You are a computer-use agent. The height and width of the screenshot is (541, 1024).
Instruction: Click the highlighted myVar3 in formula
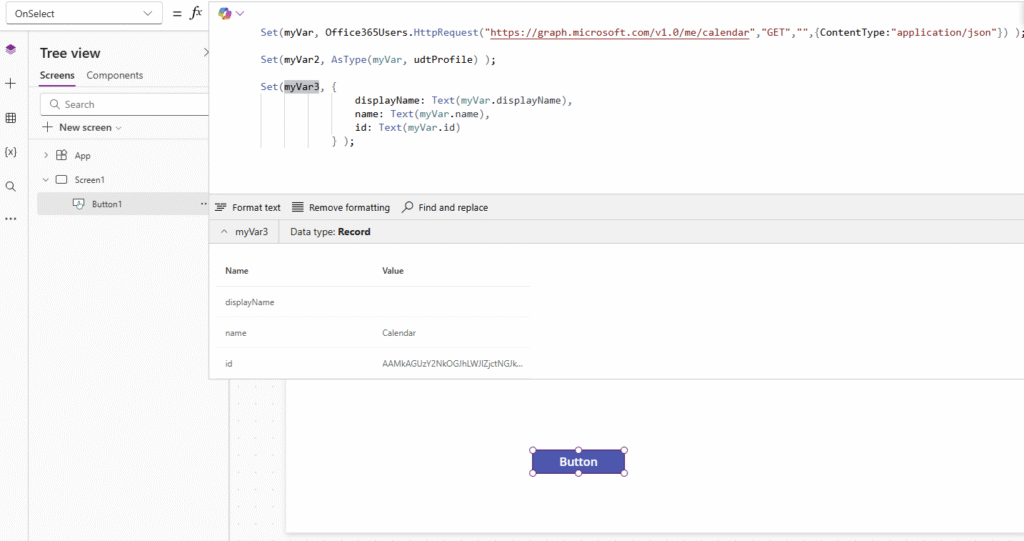coord(301,87)
